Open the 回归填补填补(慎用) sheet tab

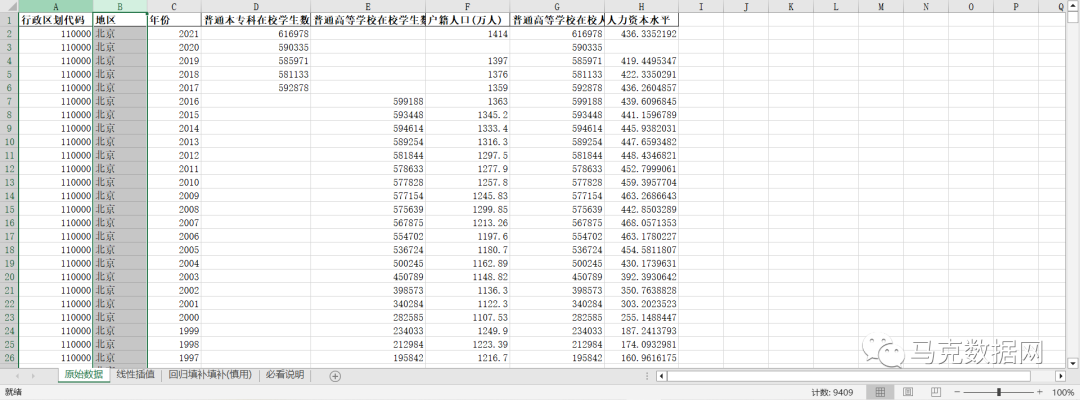point(210,375)
